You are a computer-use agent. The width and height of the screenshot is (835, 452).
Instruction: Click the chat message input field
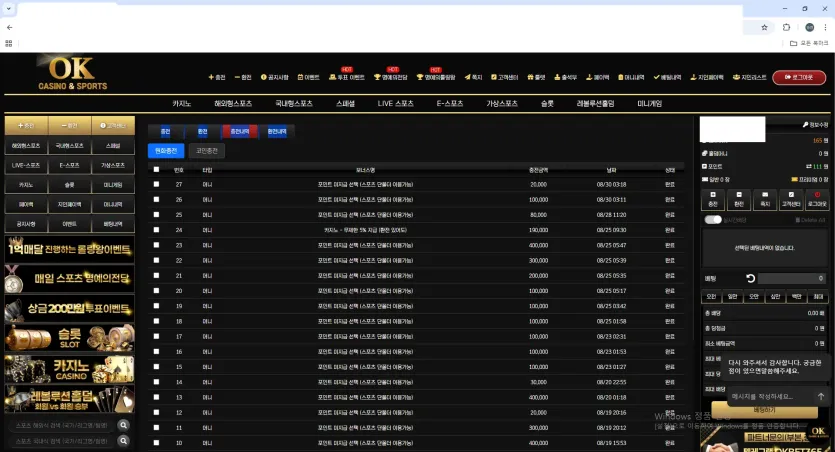pos(771,396)
